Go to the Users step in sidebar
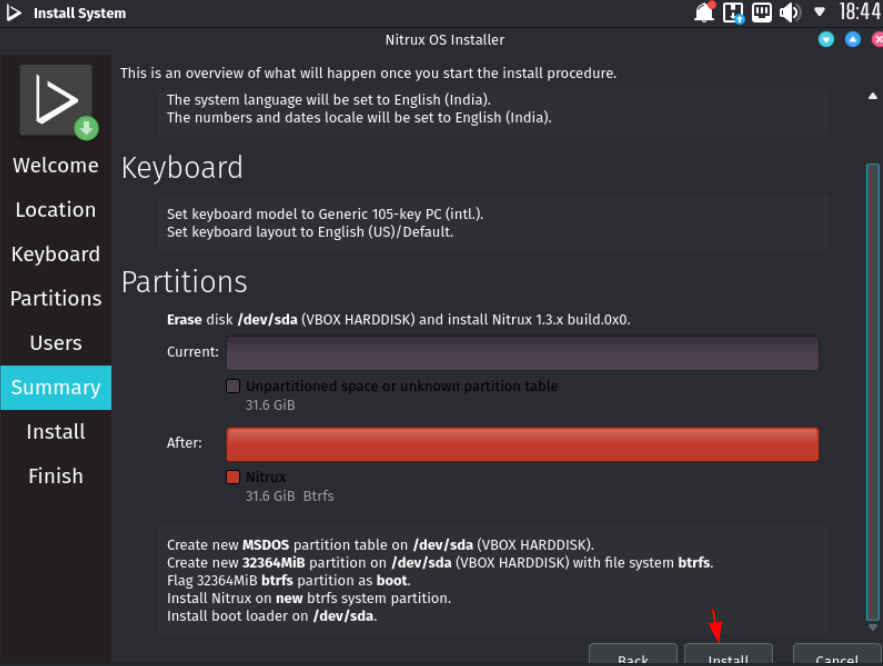Viewport: 883px width, 666px height. [x=56, y=343]
